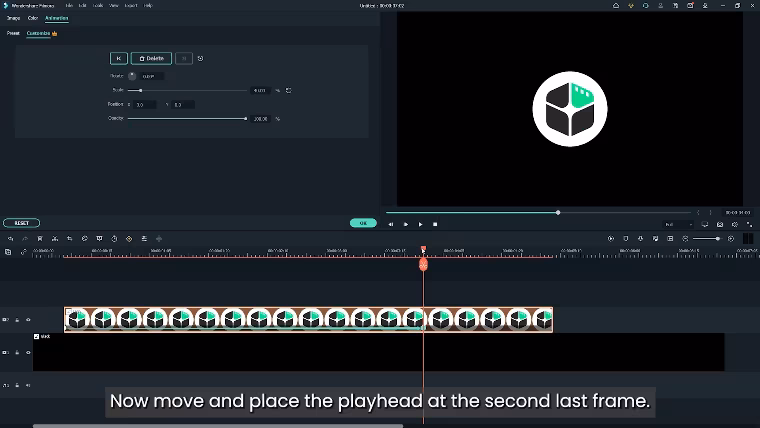Edit the Scale percentage field
Image resolution: width=760 pixels, height=428 pixels.
260,90
